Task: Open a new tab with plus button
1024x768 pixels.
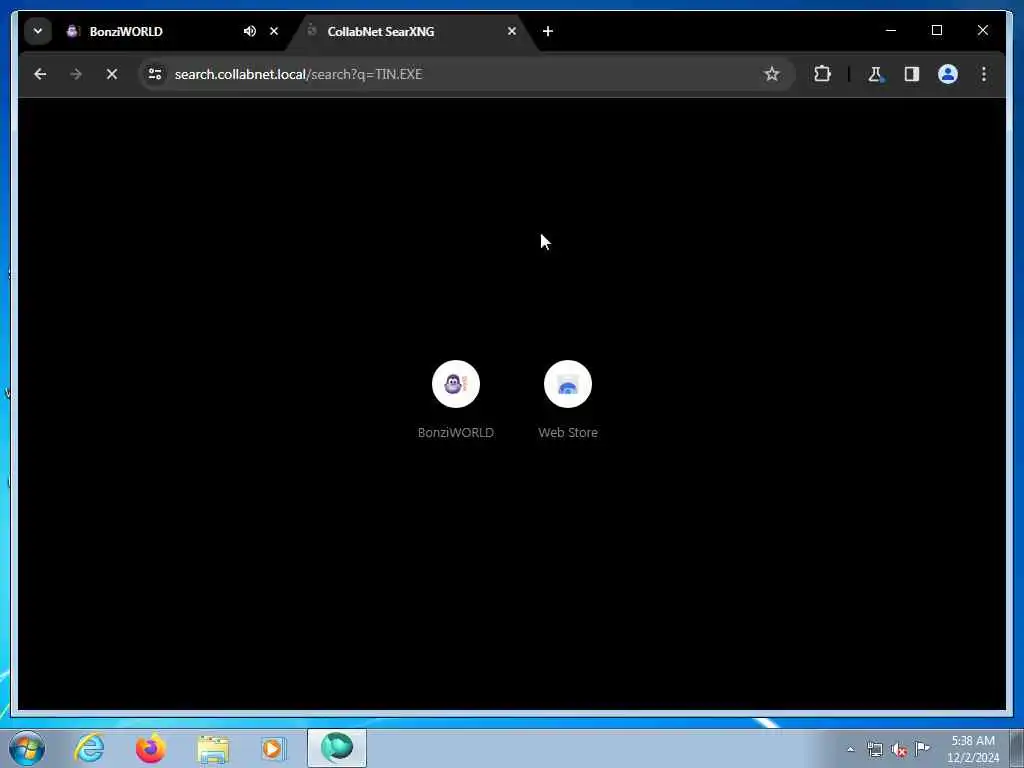Action: point(548,31)
